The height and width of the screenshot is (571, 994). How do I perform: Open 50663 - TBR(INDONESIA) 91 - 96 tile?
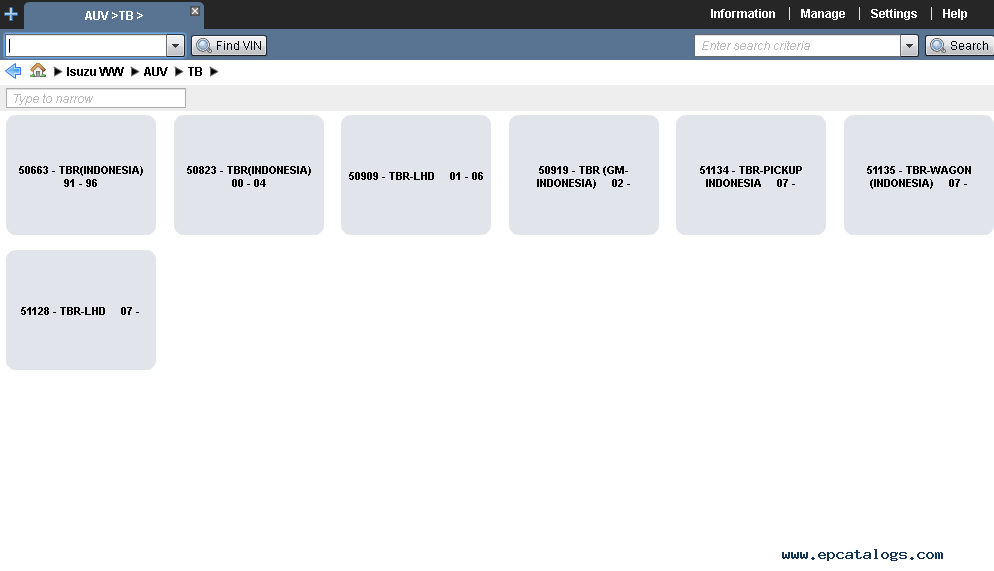[x=81, y=175]
